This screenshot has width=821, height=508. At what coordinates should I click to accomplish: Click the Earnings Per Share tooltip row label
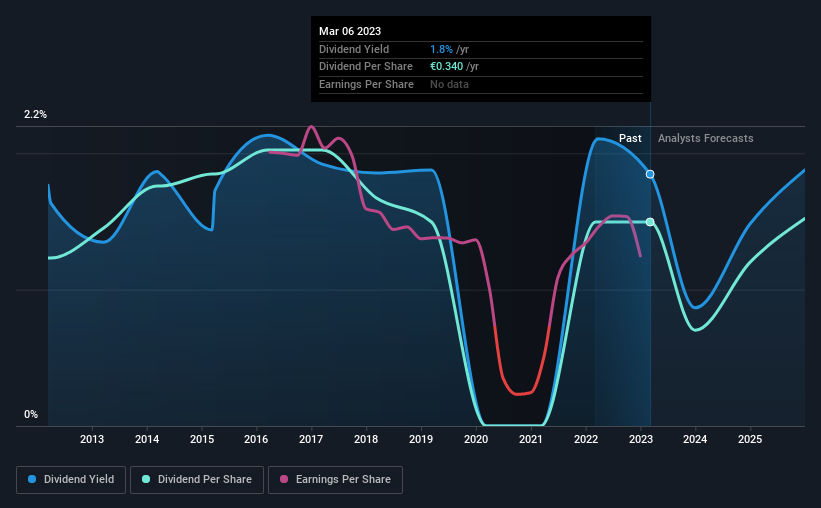(x=366, y=84)
